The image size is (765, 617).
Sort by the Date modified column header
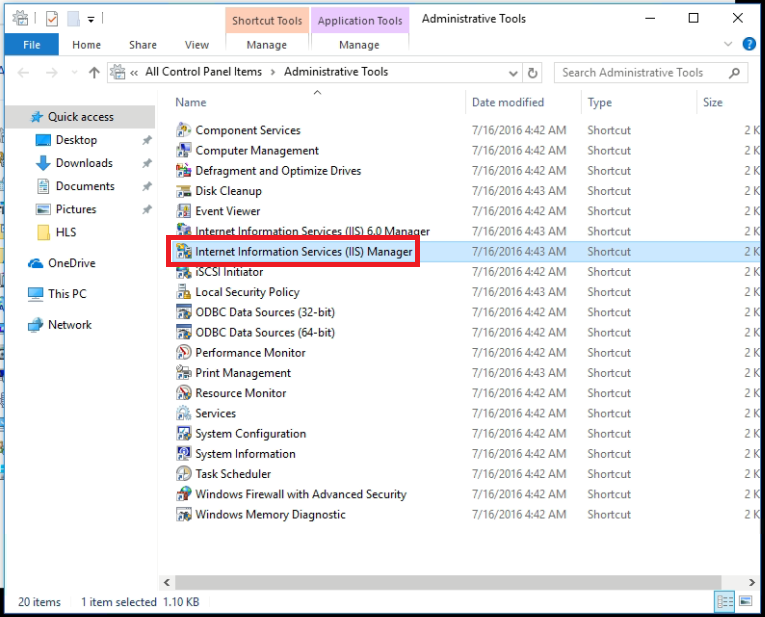click(508, 102)
